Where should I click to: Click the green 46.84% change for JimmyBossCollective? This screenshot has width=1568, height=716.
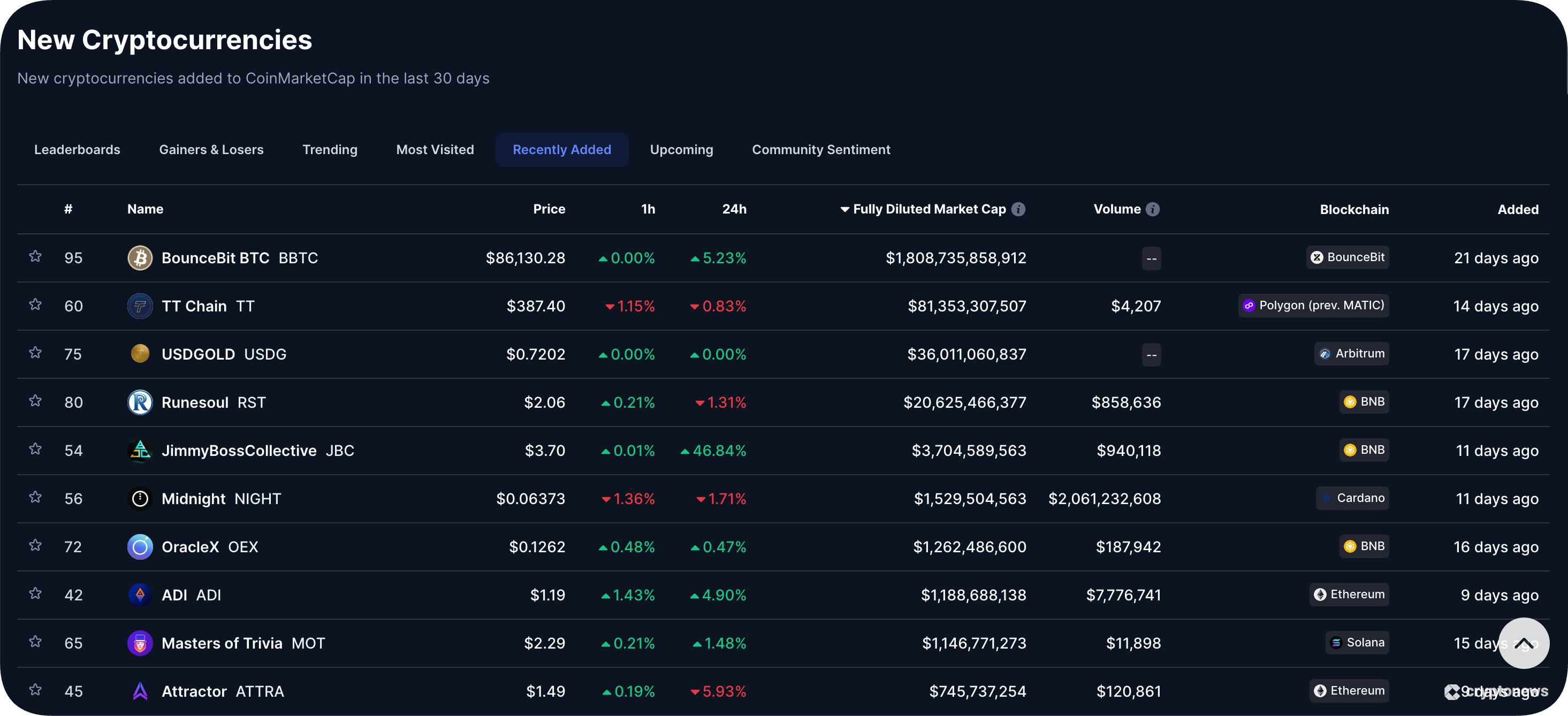(x=718, y=451)
